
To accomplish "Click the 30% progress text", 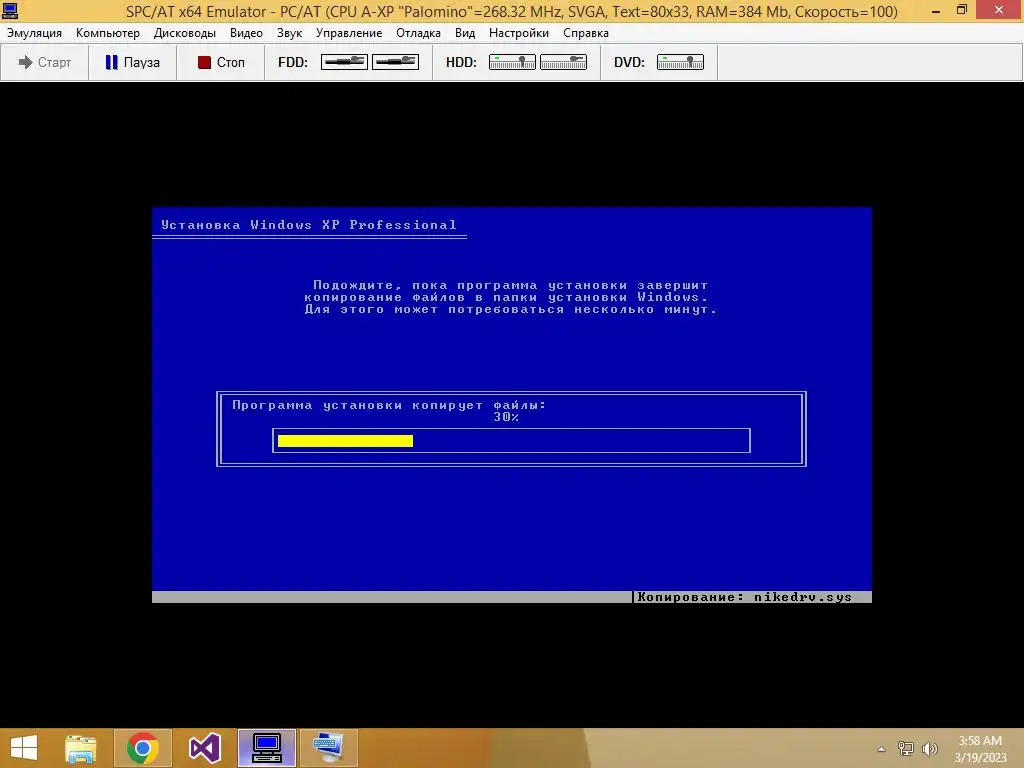I will point(506,417).
